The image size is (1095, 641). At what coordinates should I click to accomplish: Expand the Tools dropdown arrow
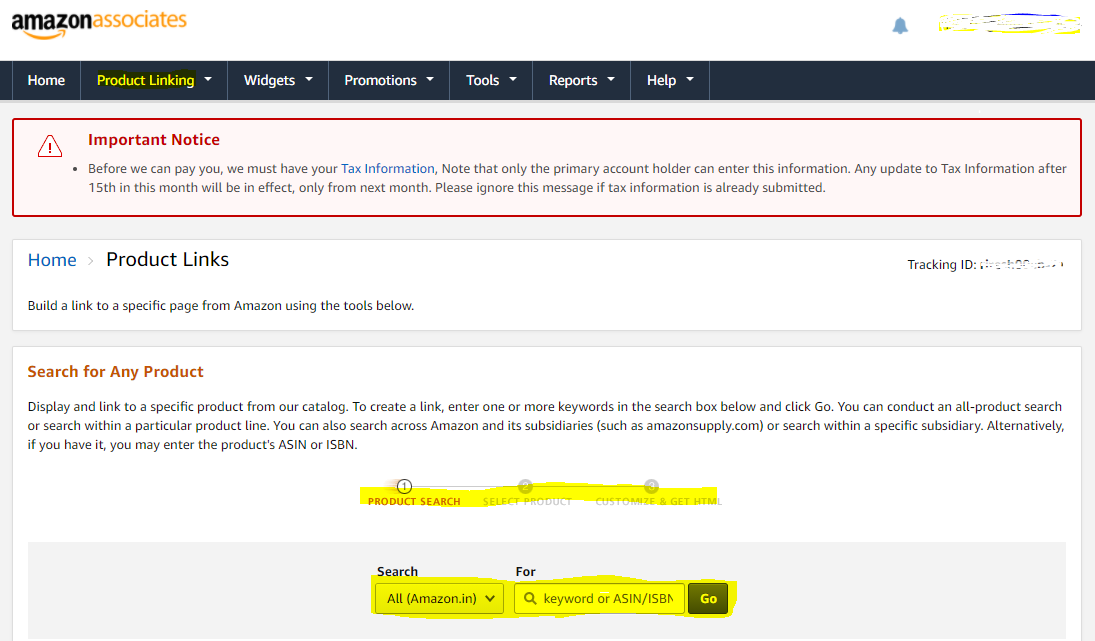tap(513, 80)
